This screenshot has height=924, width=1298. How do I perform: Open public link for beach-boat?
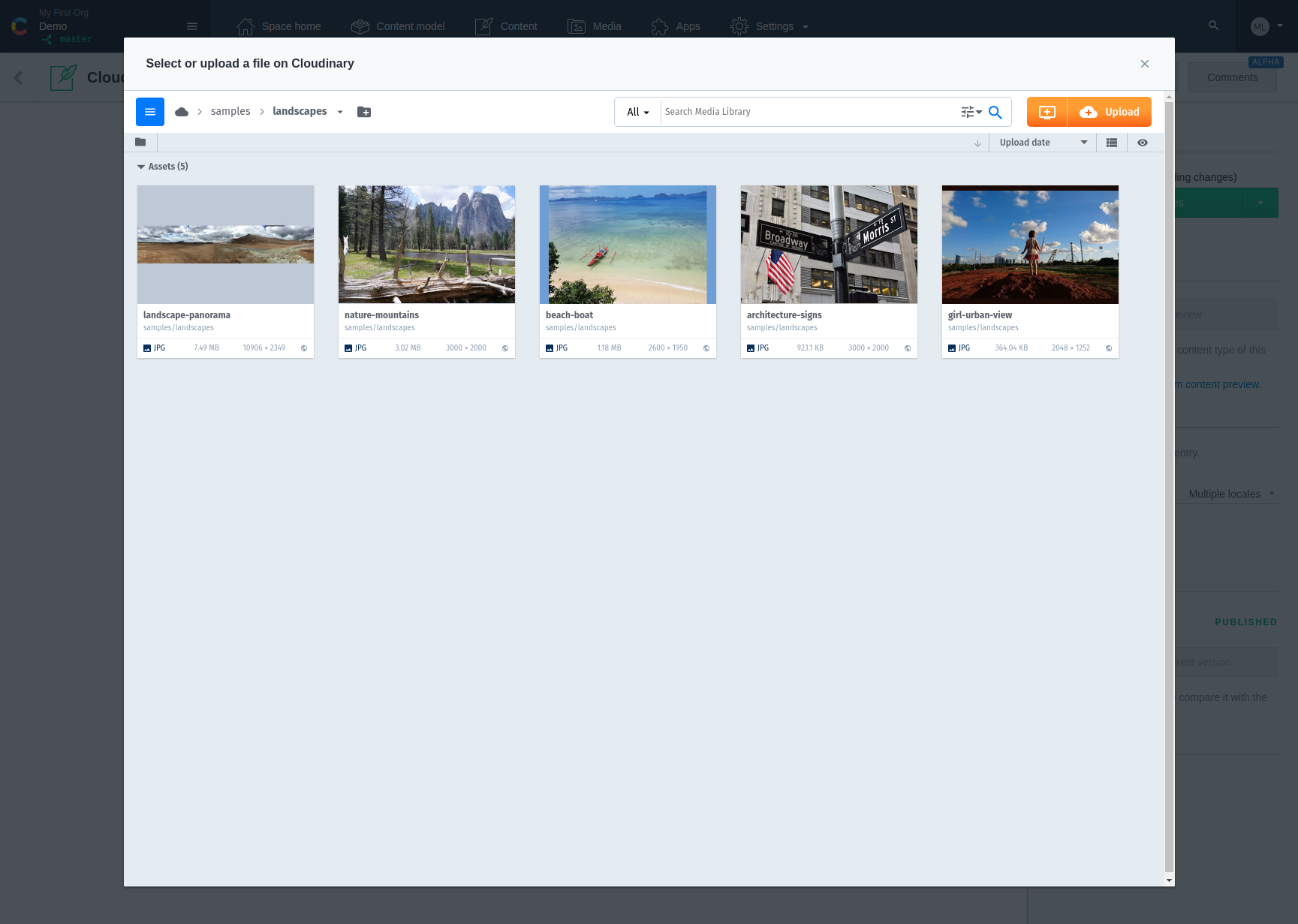pyautogui.click(x=706, y=348)
